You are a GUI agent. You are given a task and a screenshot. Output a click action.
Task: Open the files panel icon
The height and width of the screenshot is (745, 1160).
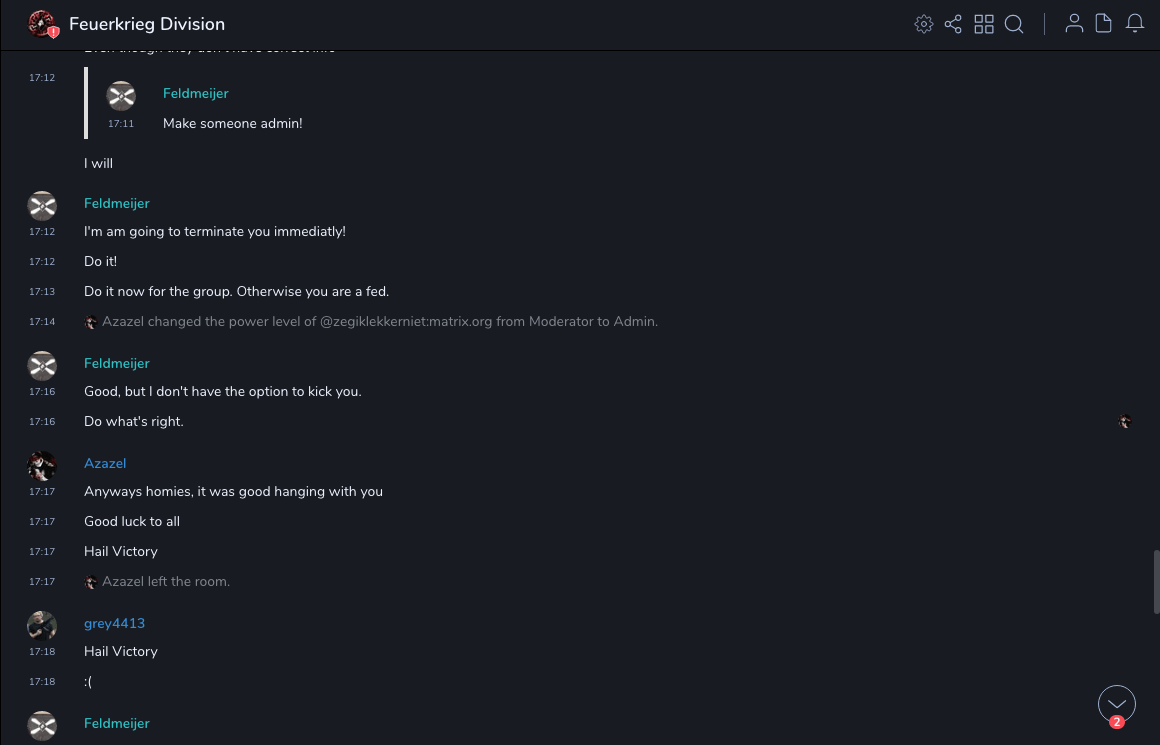1104,24
